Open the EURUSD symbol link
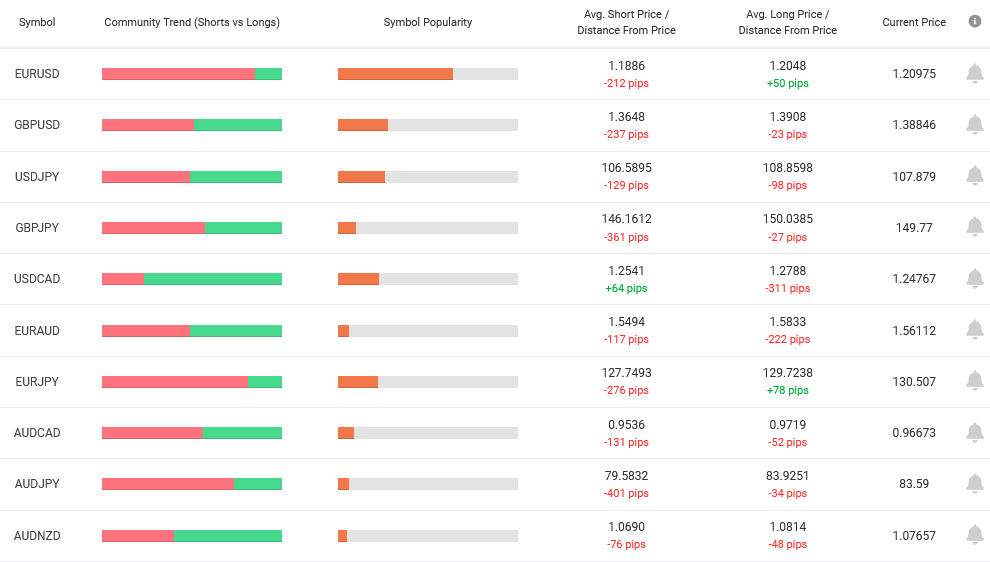The image size is (990, 562). (37, 74)
